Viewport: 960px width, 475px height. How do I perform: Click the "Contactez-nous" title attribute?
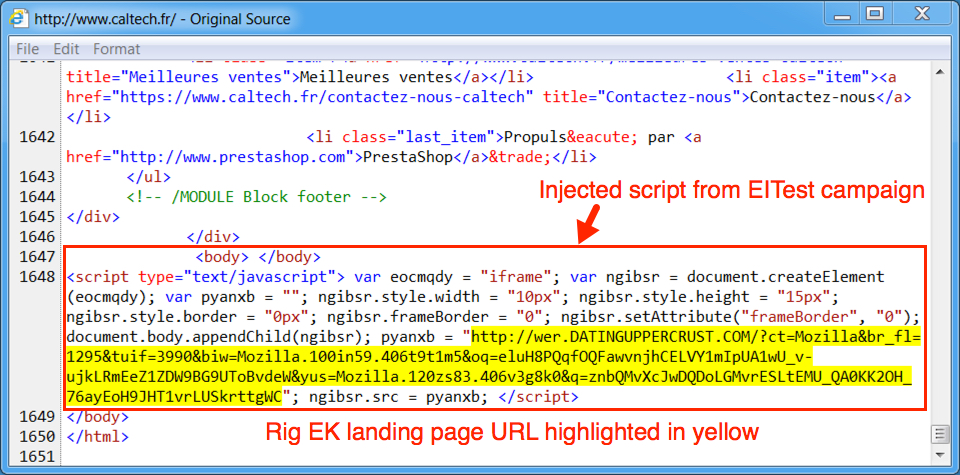(669, 97)
